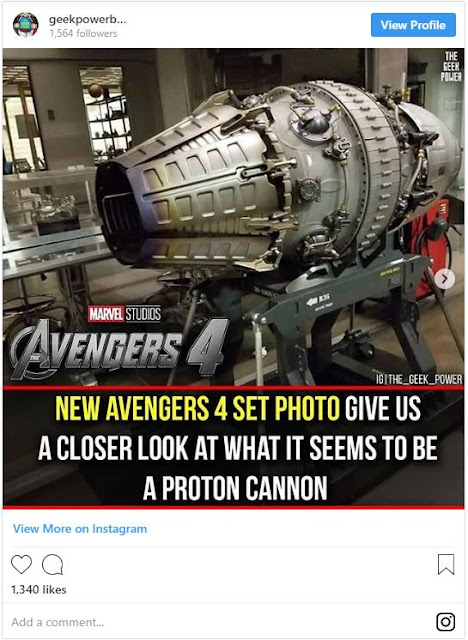Open comments via the speech bubble icon
468x640 pixels.
[53, 564]
